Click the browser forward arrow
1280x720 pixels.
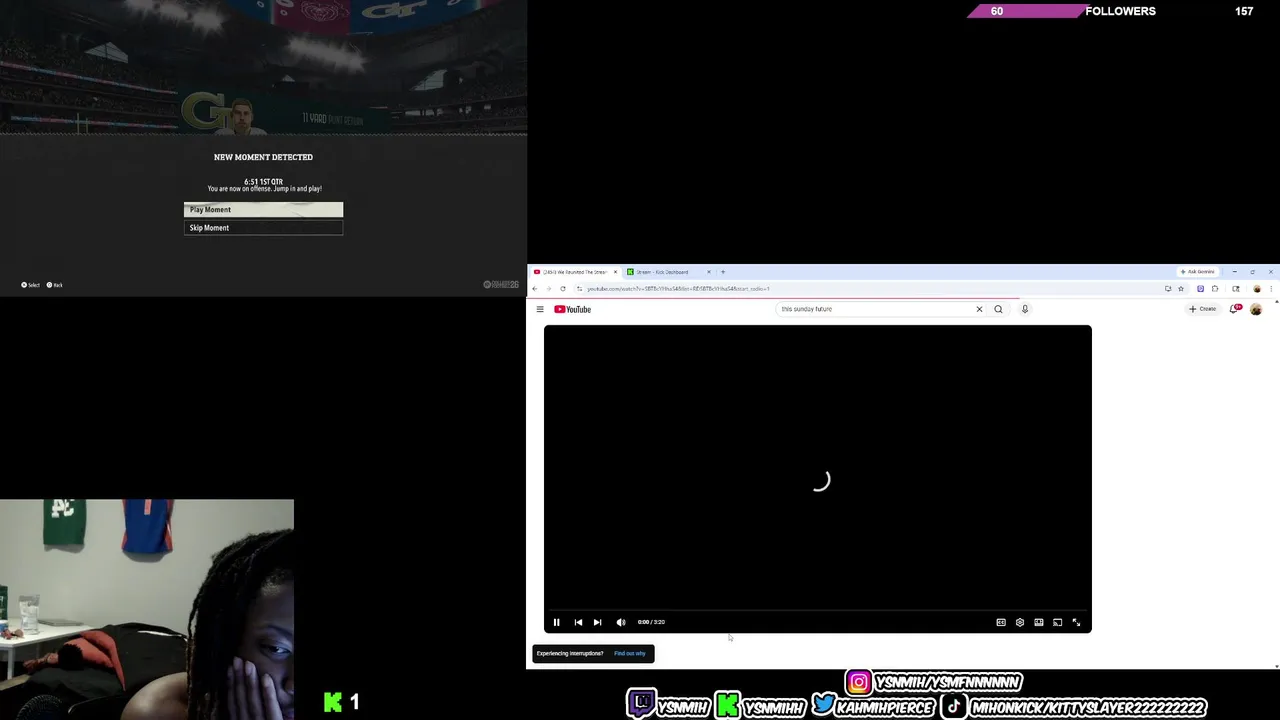[548, 289]
